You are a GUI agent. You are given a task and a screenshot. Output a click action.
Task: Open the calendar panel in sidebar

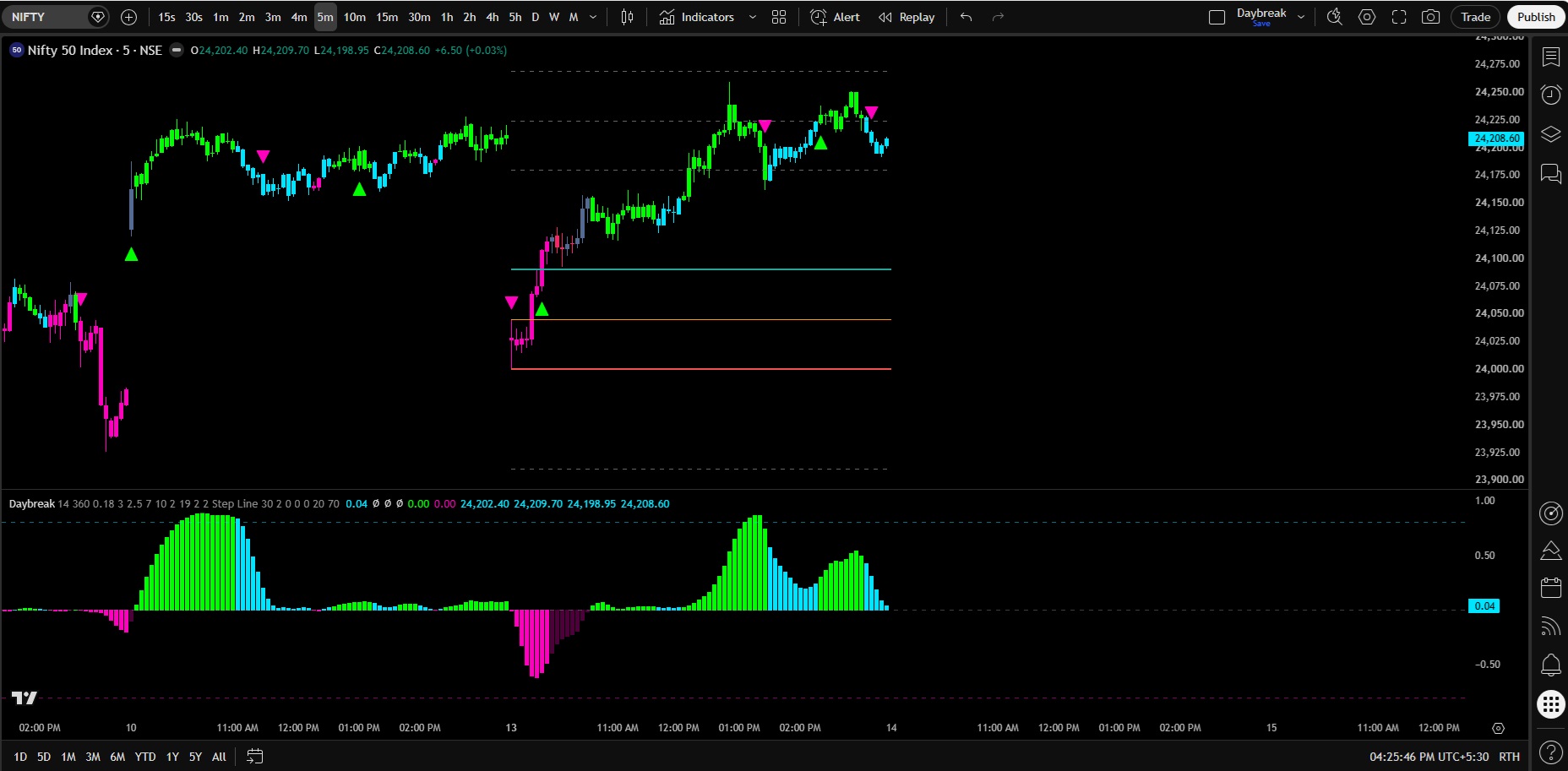tap(1551, 588)
